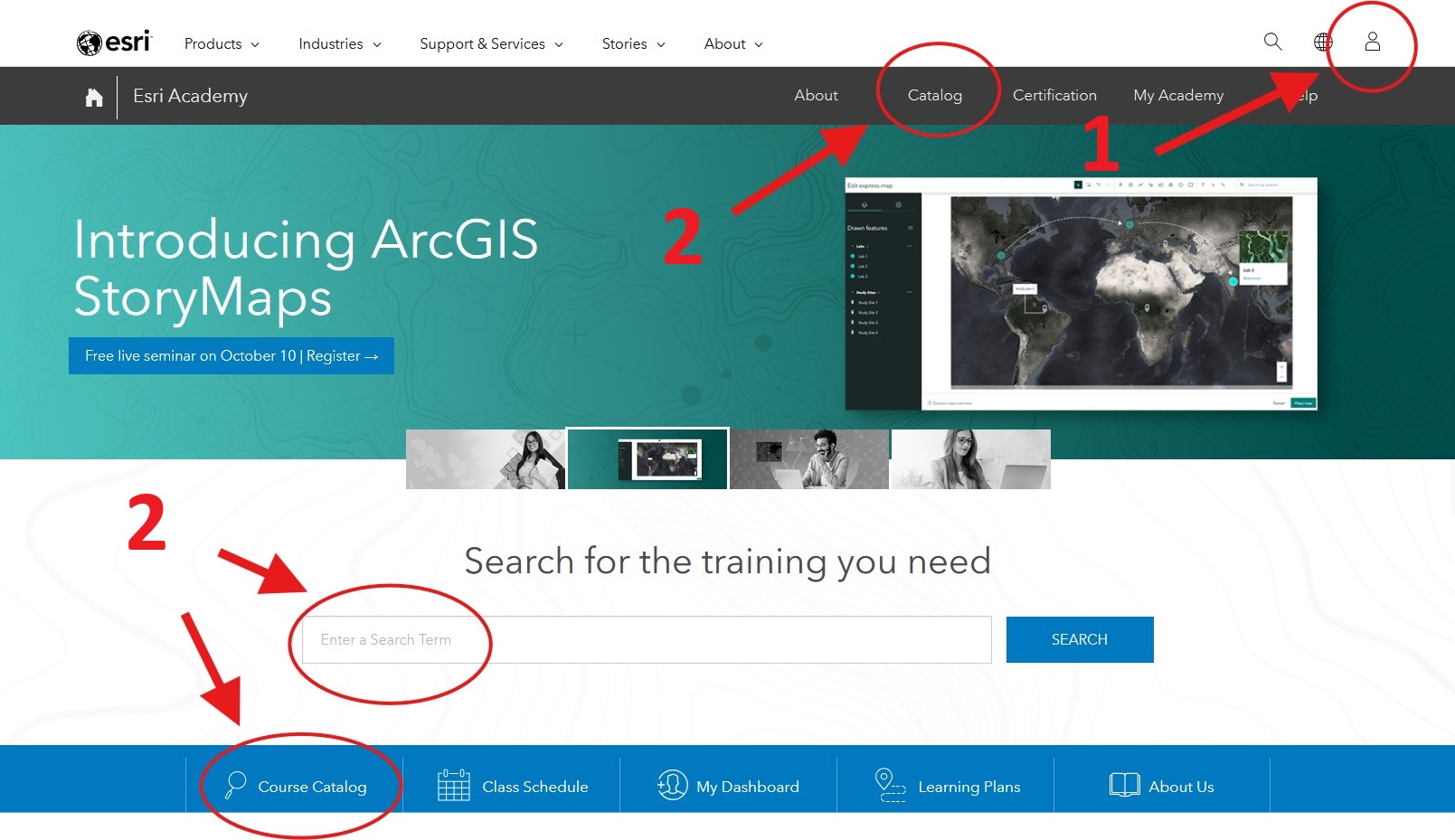Open About in the Academy bar
1455x840 pixels.
816,95
